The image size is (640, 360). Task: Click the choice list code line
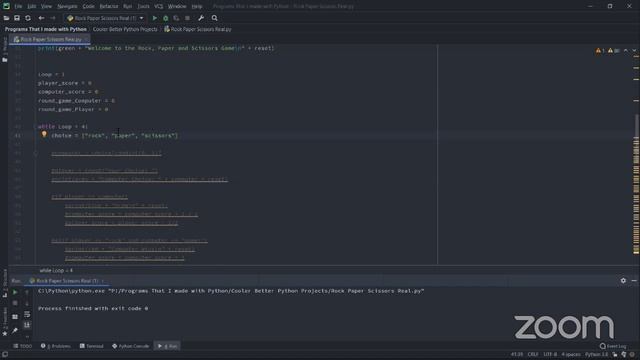tap(115, 136)
